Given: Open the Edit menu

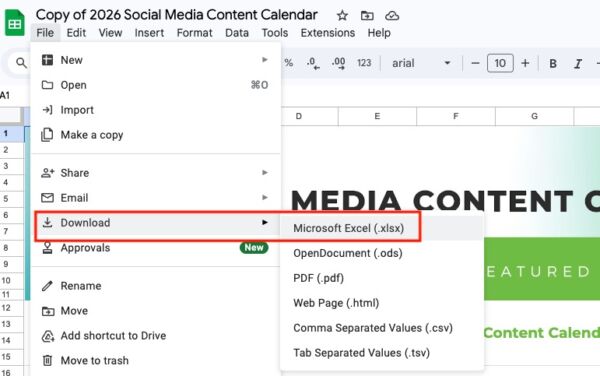Looking at the screenshot, I should [x=76, y=33].
